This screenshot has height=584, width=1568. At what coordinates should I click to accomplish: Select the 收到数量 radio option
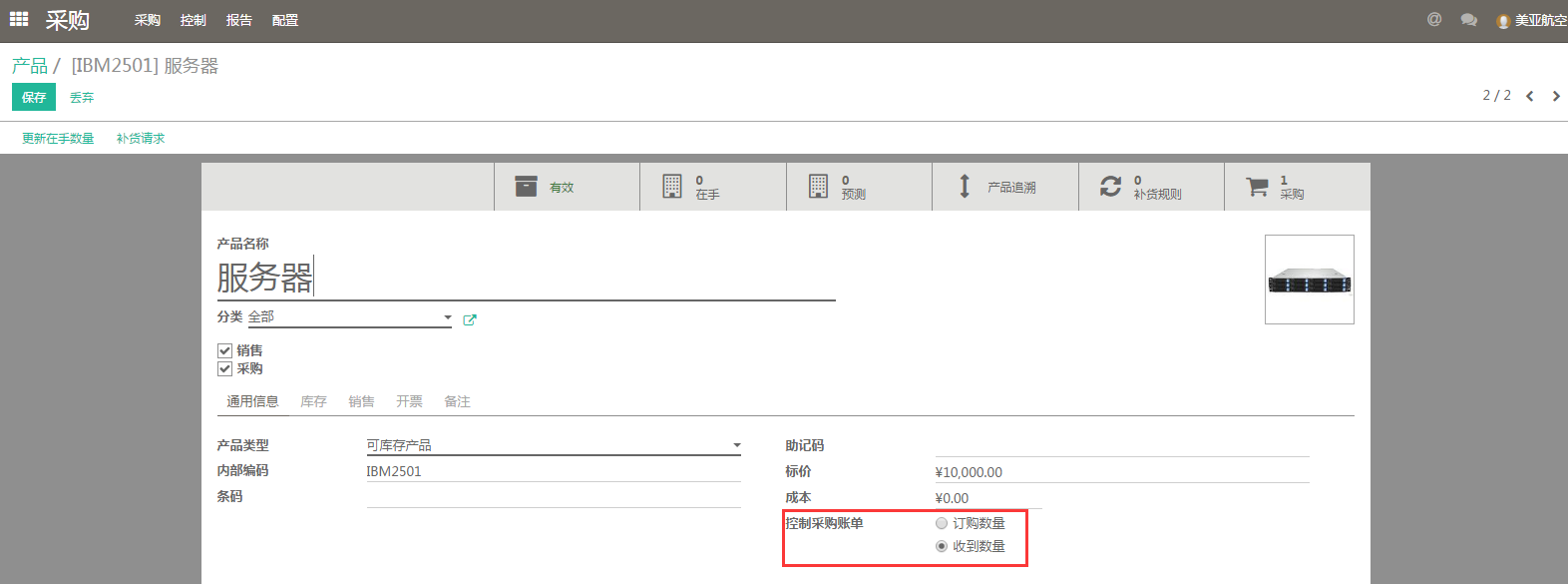tap(942, 546)
